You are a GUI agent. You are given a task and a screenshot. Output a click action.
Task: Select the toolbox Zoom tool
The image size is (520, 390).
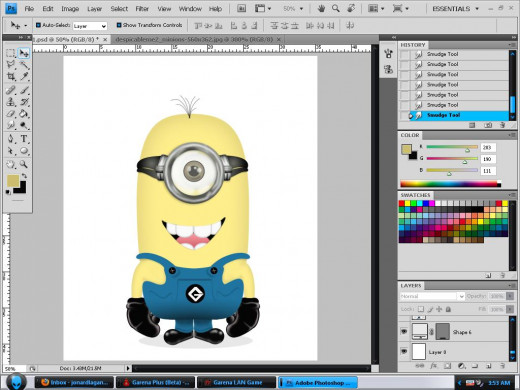pos(24,164)
